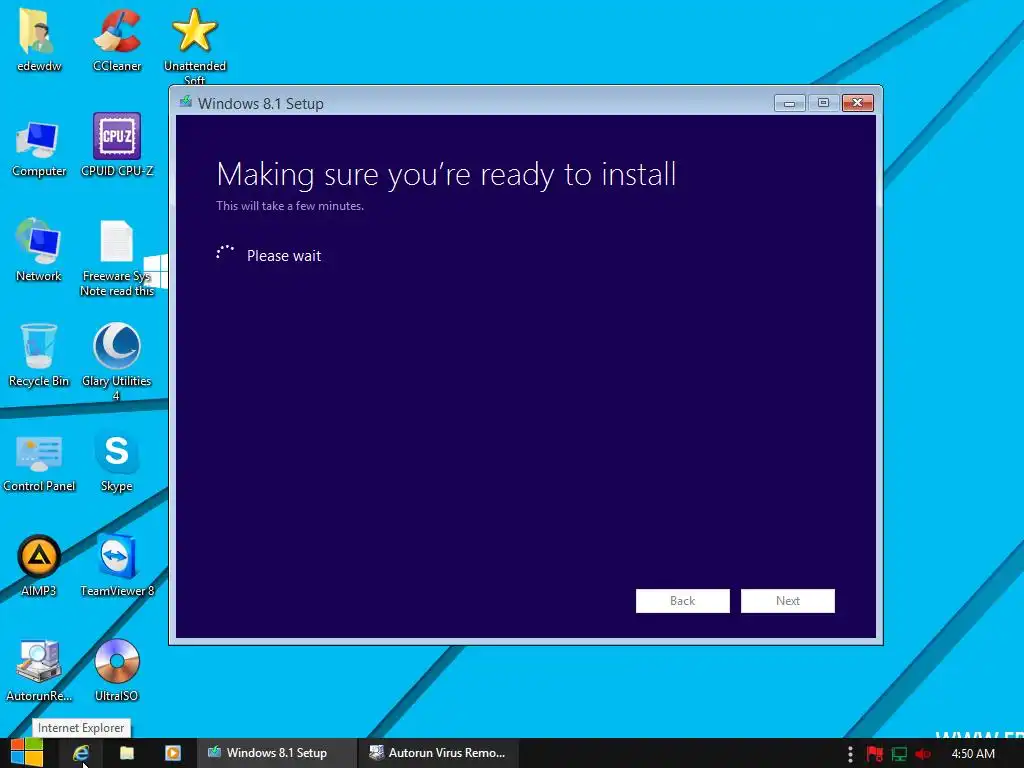Screen dimensions: 1024x768
Task: Minimize the Windows 8.1 Setup window
Action: 790,103
